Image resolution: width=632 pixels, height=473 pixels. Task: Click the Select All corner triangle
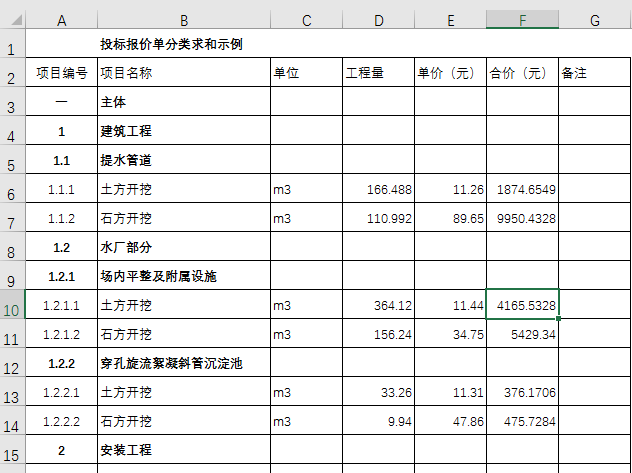pos(12,20)
